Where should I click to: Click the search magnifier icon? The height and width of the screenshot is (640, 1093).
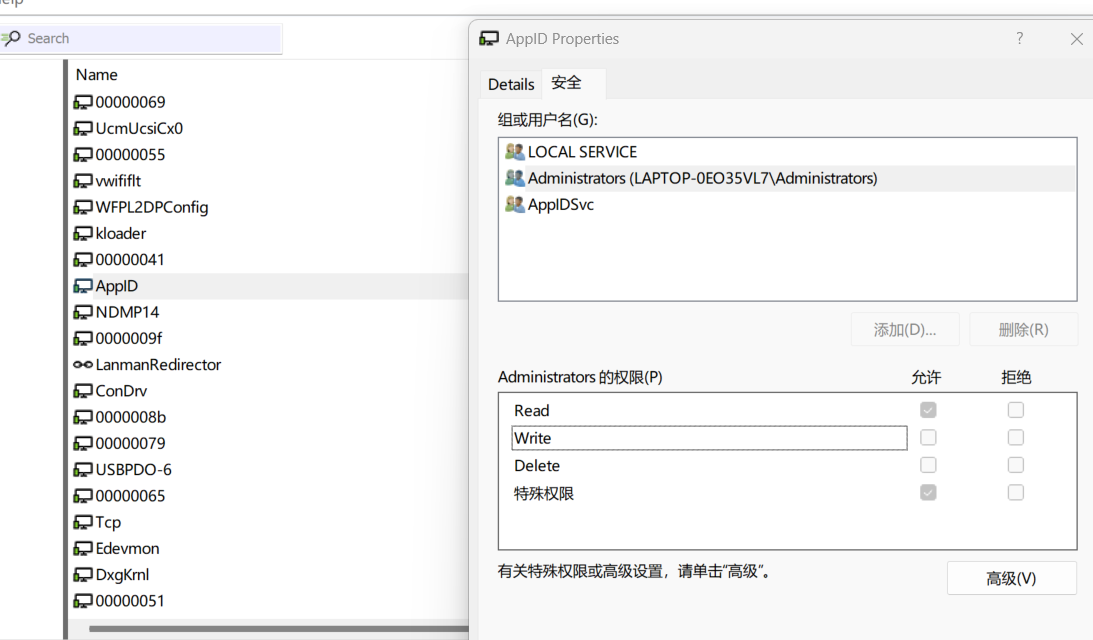12,38
